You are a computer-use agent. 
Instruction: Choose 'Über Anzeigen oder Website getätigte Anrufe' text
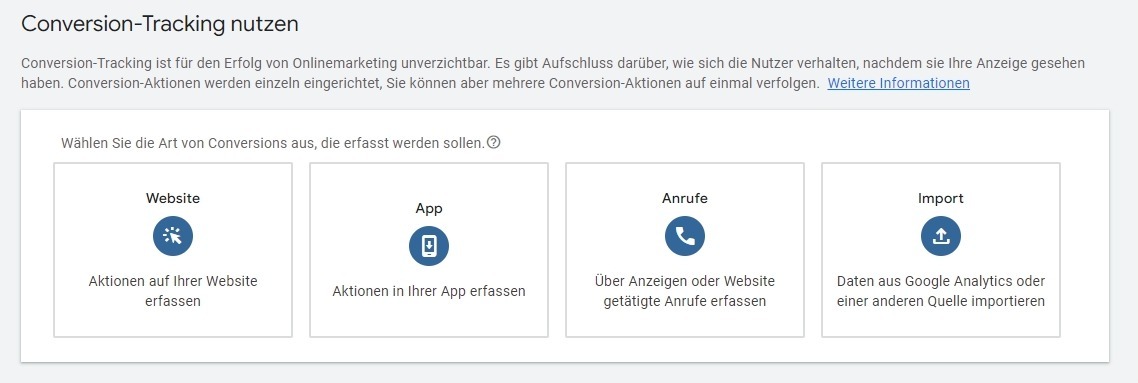click(x=685, y=290)
